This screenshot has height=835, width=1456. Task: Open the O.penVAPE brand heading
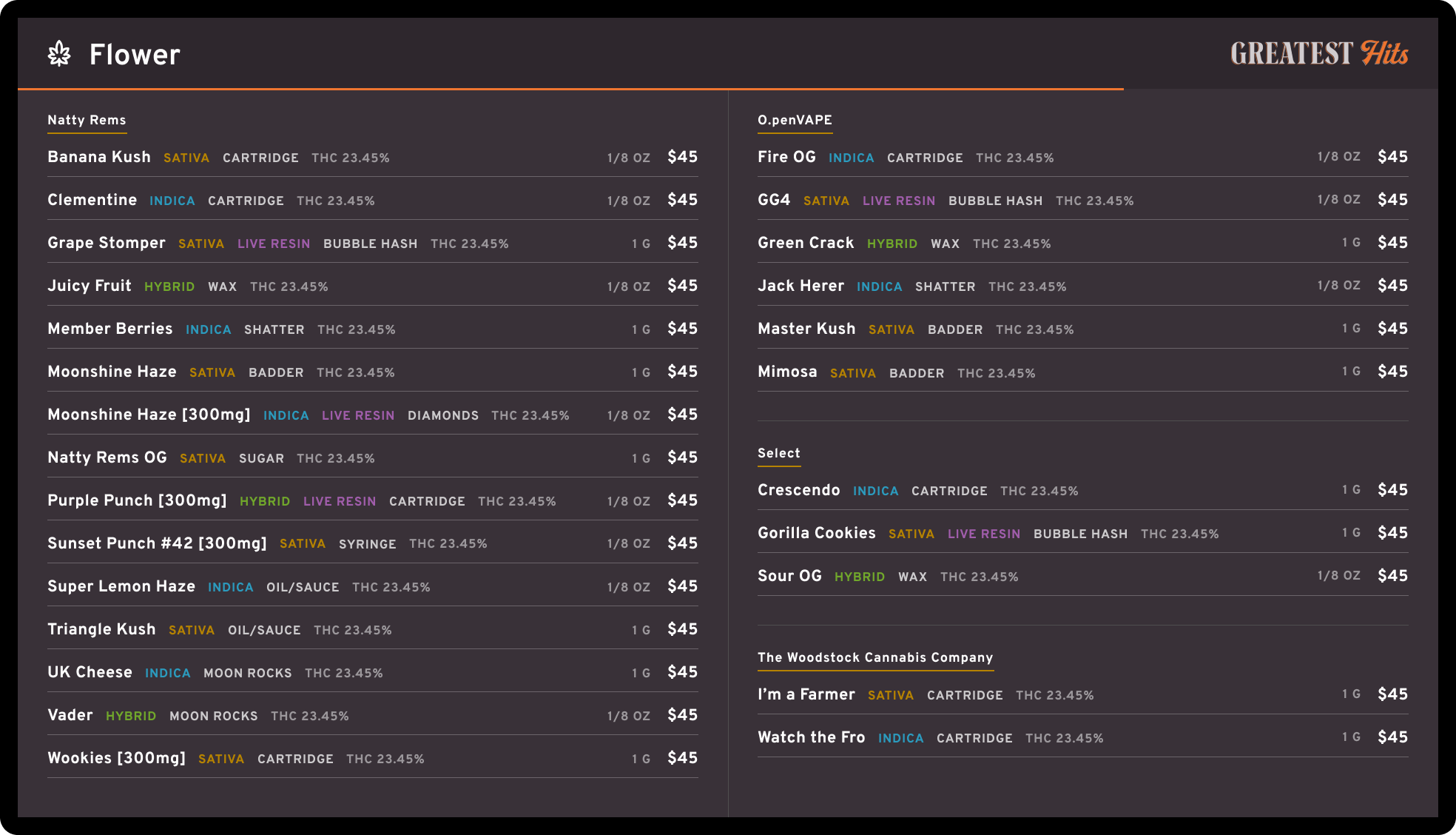[x=795, y=119]
